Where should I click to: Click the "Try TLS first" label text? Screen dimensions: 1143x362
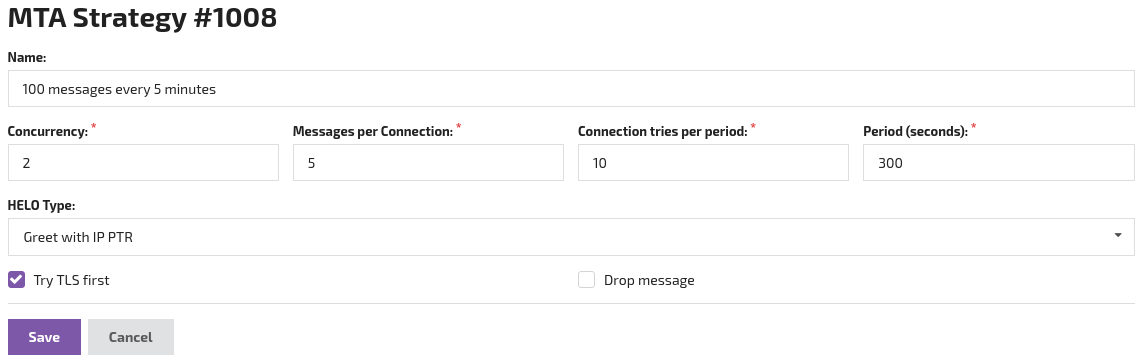coord(71,280)
